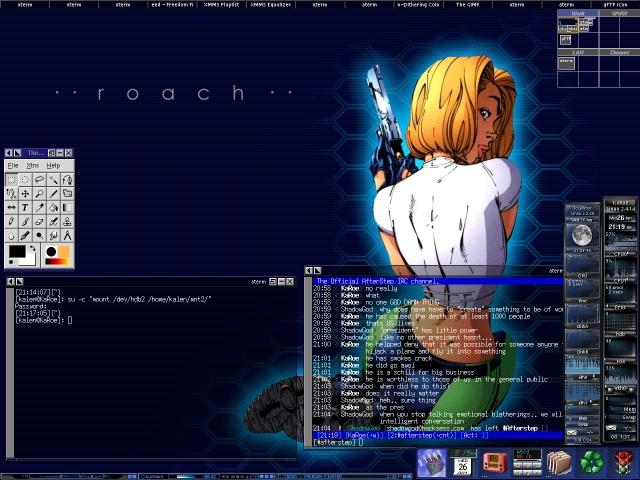The image size is (640, 480).
Task: Select the Smudge finger tool
Action: point(53,236)
